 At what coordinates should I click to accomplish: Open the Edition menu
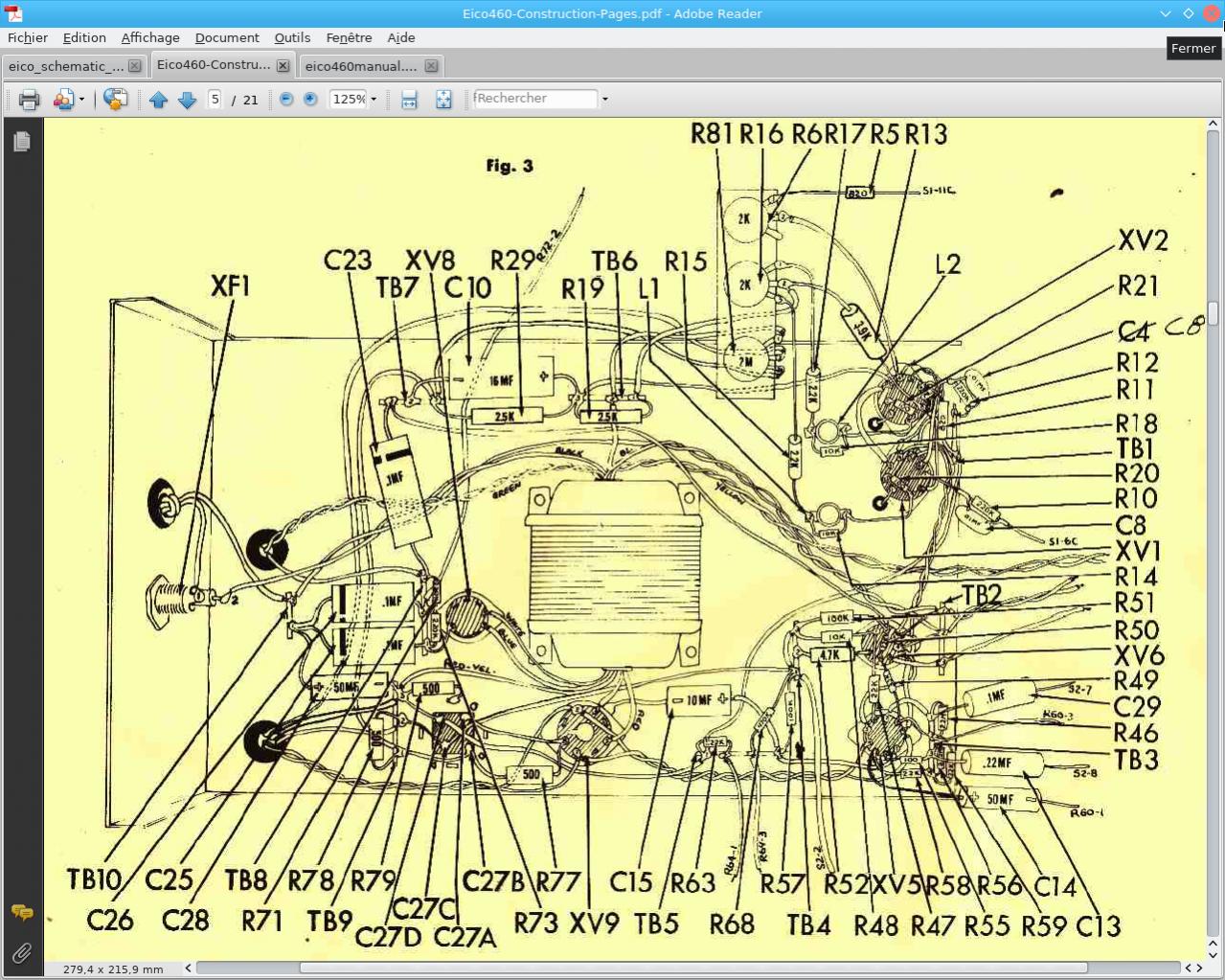(84, 37)
